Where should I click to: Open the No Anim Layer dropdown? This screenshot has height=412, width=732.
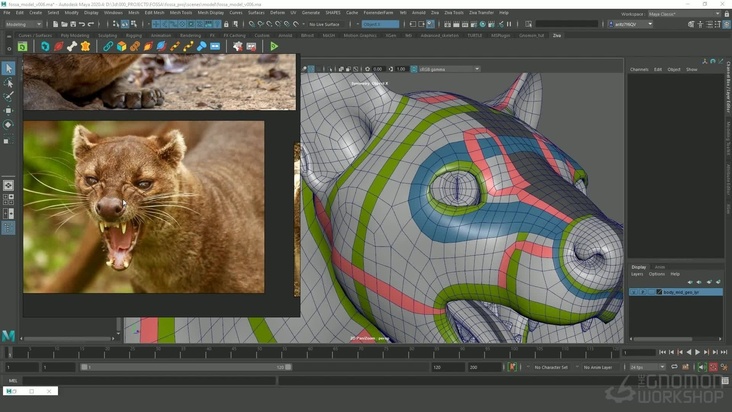pyautogui.click(x=598, y=367)
